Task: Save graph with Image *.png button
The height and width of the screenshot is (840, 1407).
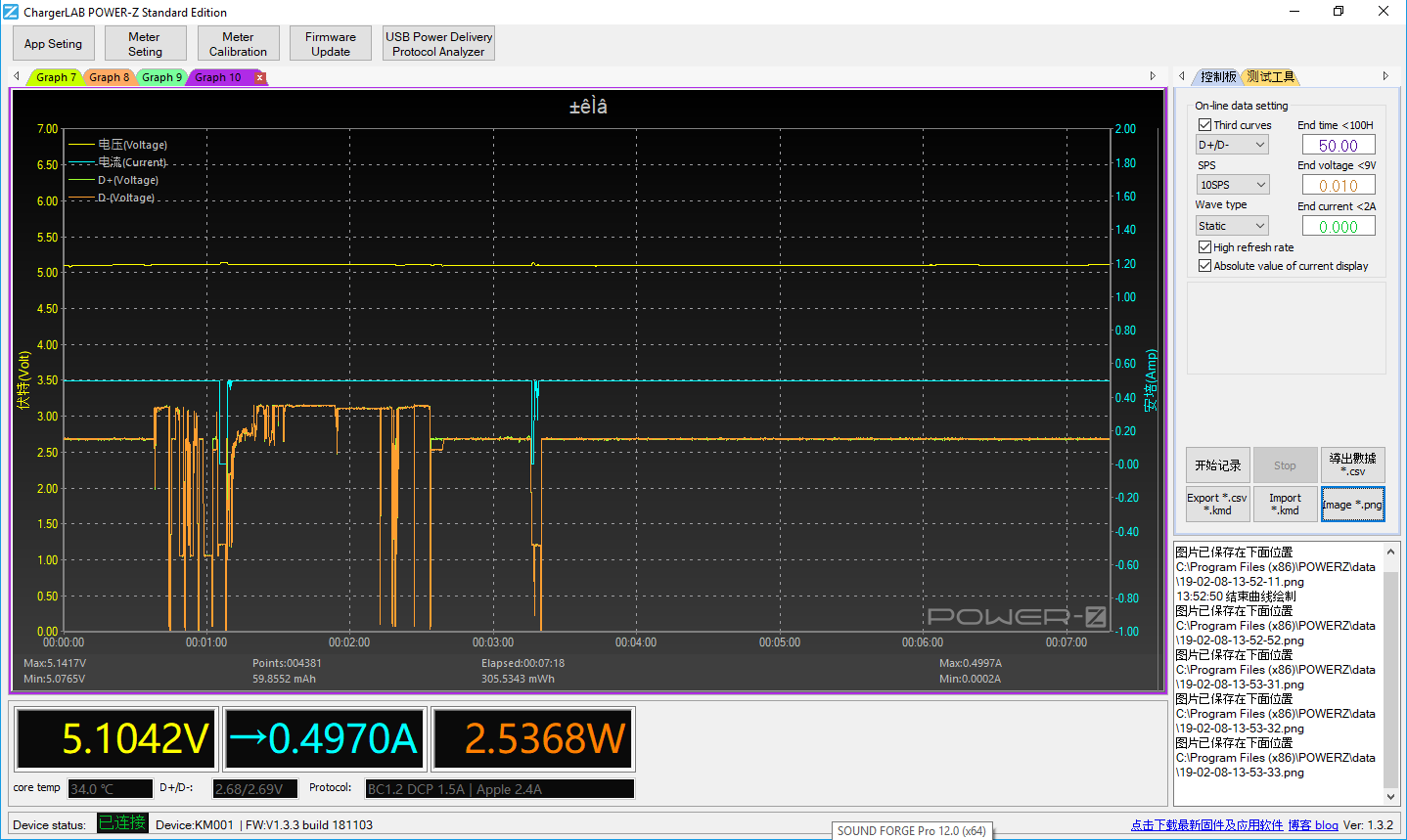Action: (x=1352, y=505)
